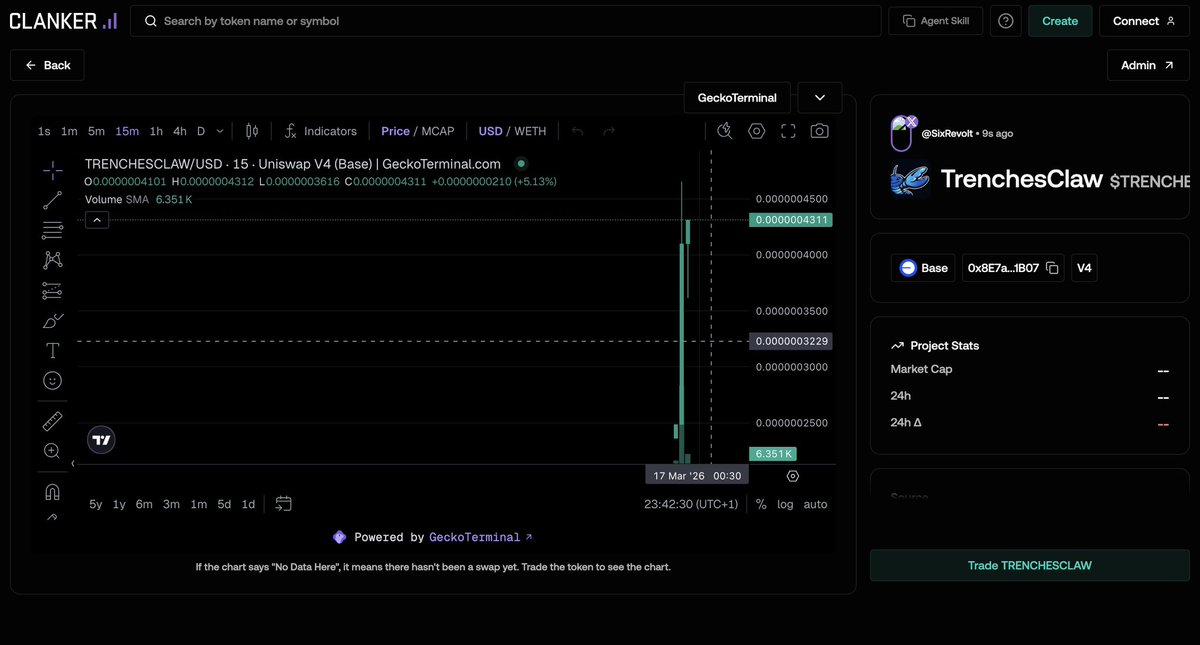Image resolution: width=1200 pixels, height=645 pixels.
Task: Open the emoji icons tool
Action: click(x=52, y=380)
